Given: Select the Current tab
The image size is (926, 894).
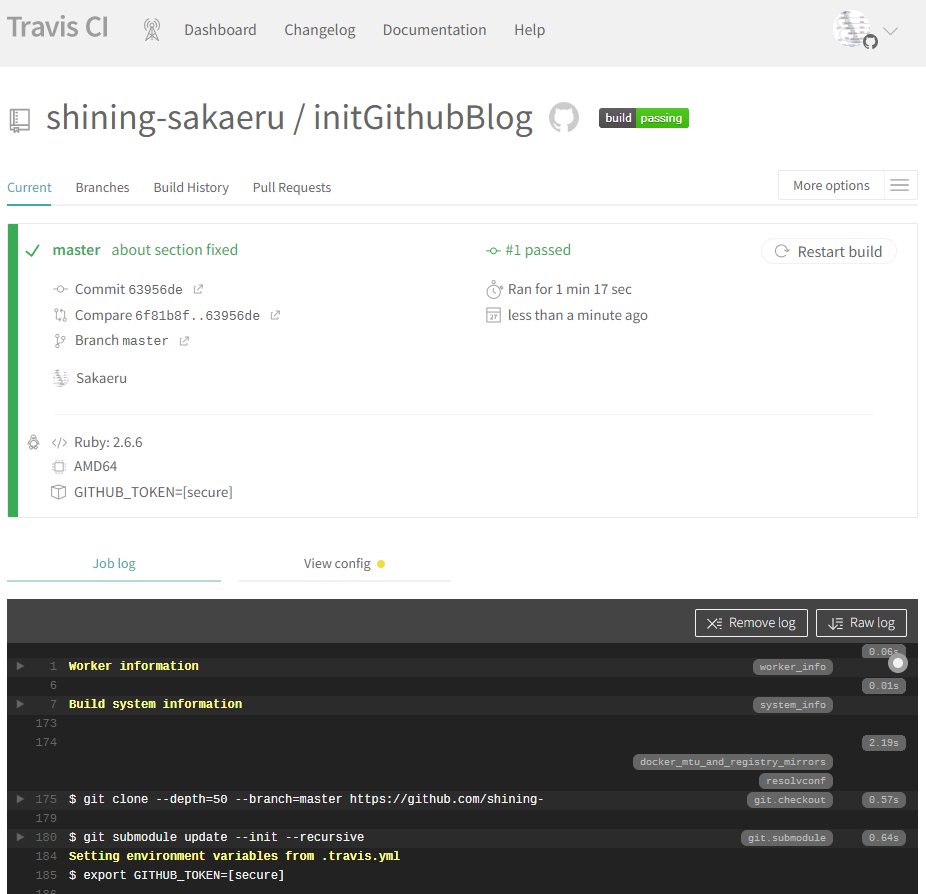Looking at the screenshot, I should pos(29,188).
